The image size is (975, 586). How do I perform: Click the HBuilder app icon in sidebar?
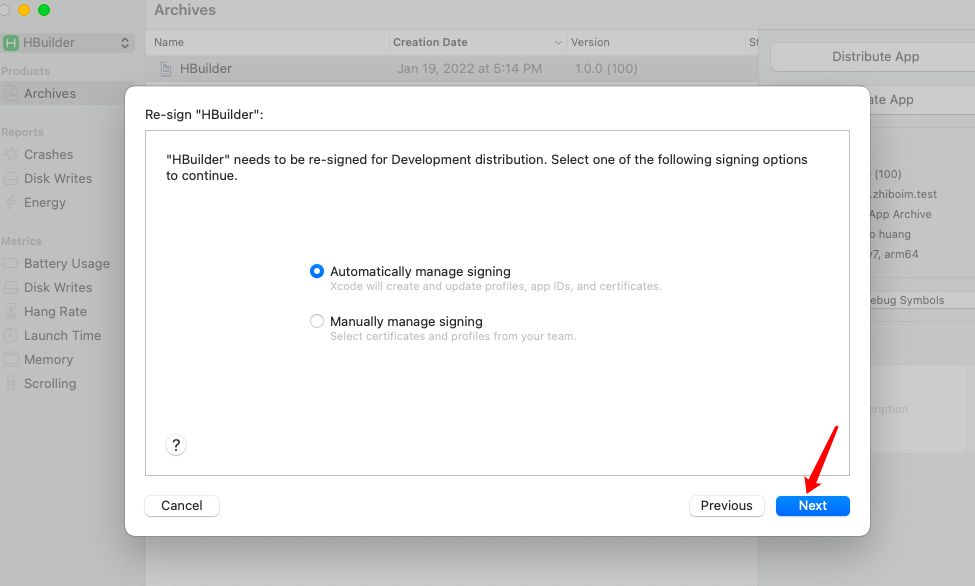pos(11,42)
